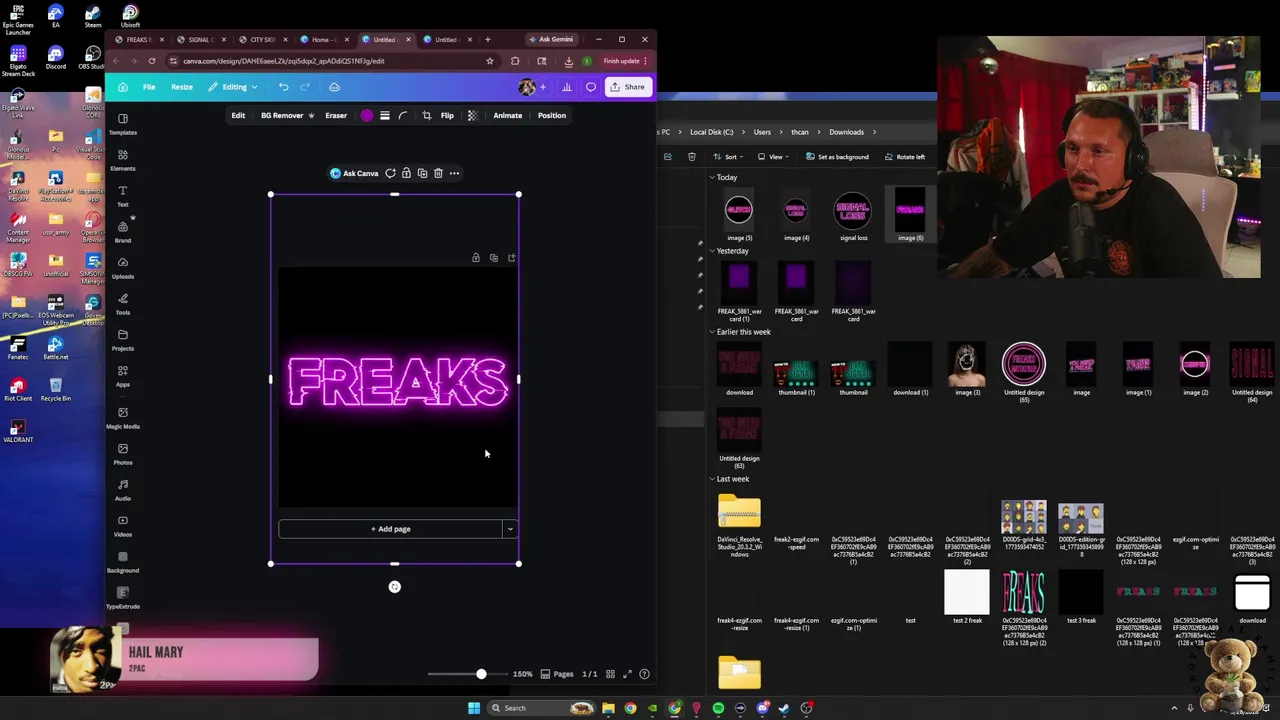Open the more options ellipsis menu
Screen dimensions: 1280x720
click(x=454, y=173)
